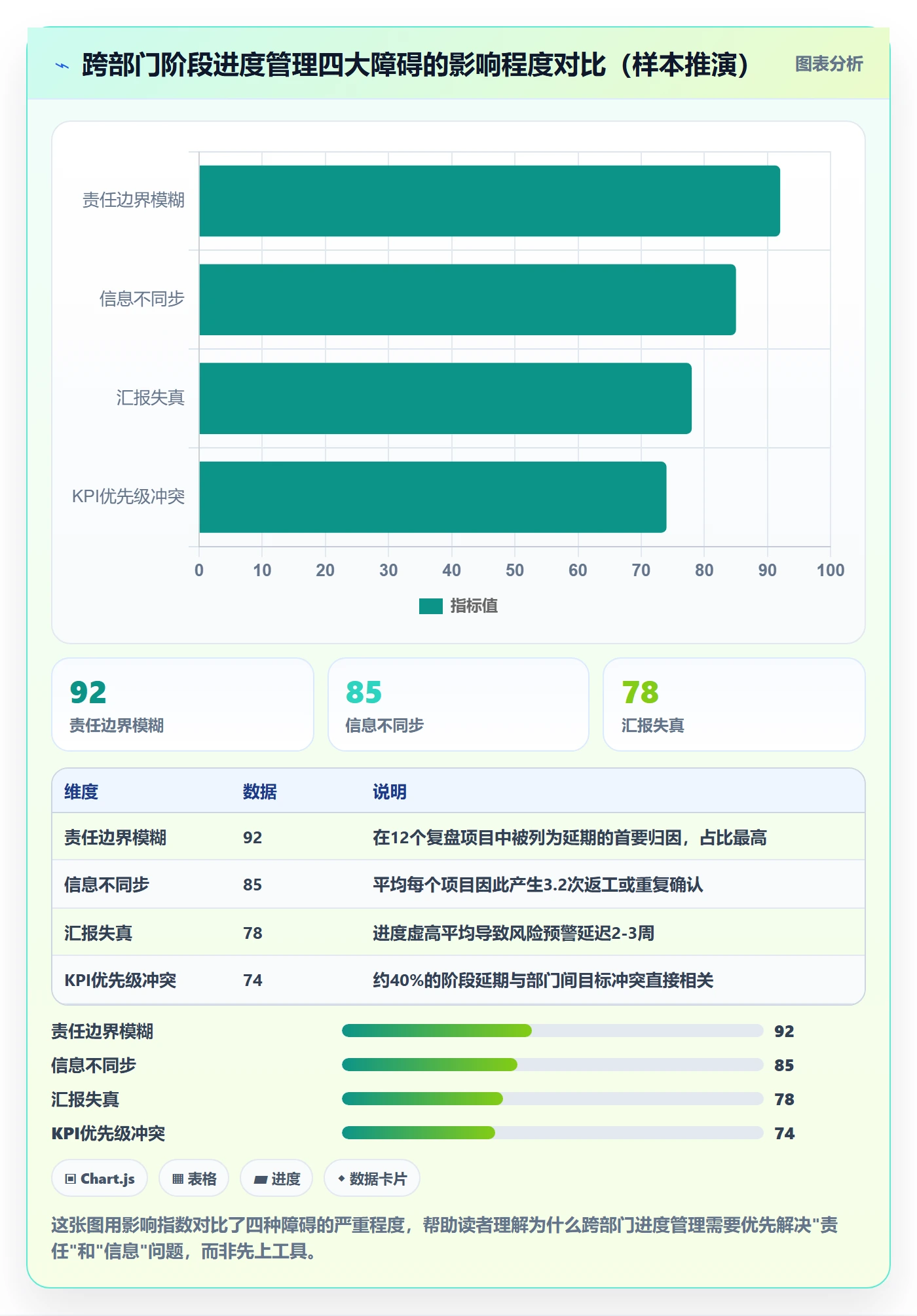Click the 汇报失真 progress bar

point(553,1099)
